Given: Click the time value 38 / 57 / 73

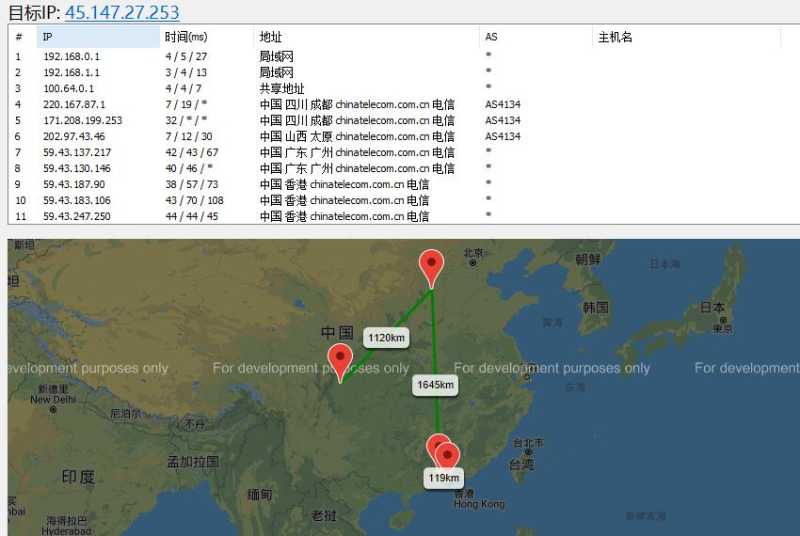Looking at the screenshot, I should pyautogui.click(x=191, y=184).
